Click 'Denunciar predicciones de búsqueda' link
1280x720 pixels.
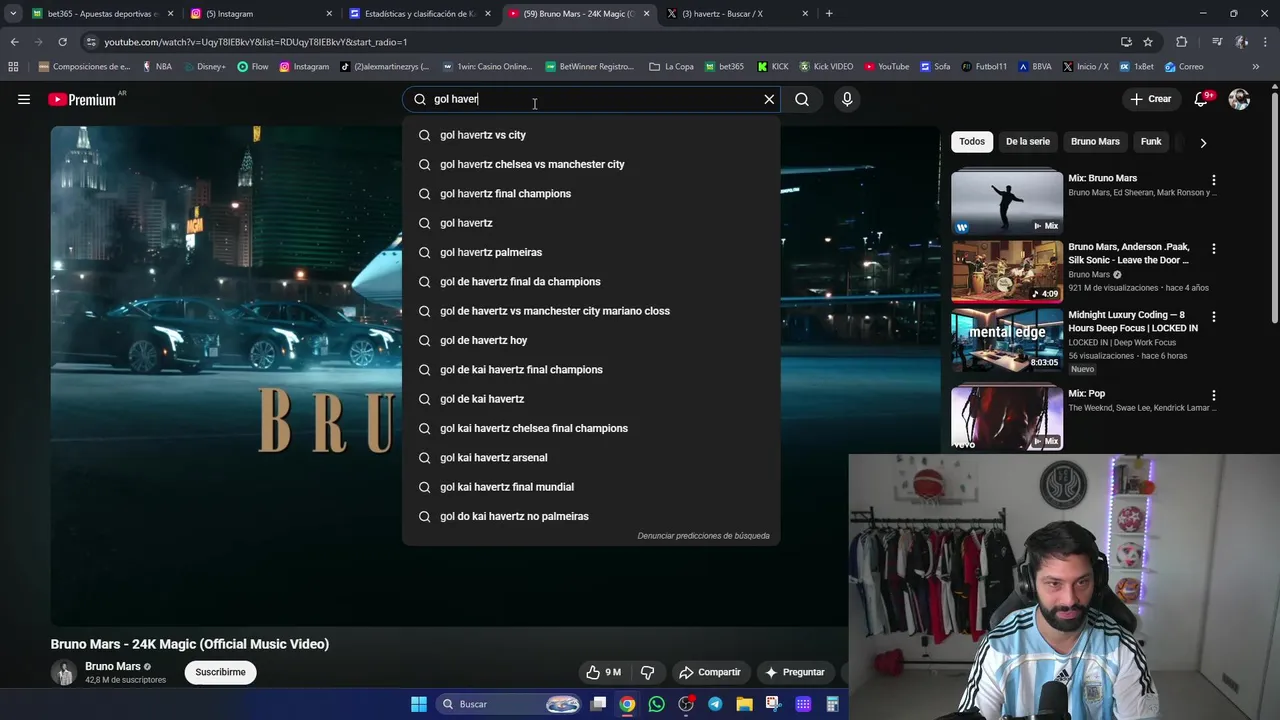click(703, 536)
